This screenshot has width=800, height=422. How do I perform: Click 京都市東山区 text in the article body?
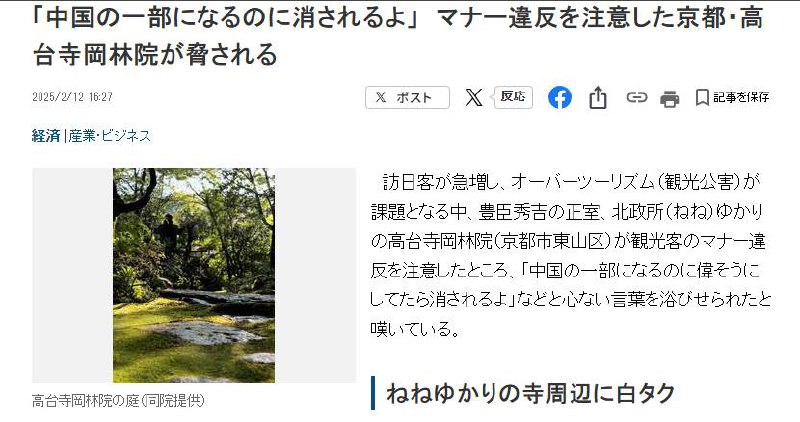[554, 241]
